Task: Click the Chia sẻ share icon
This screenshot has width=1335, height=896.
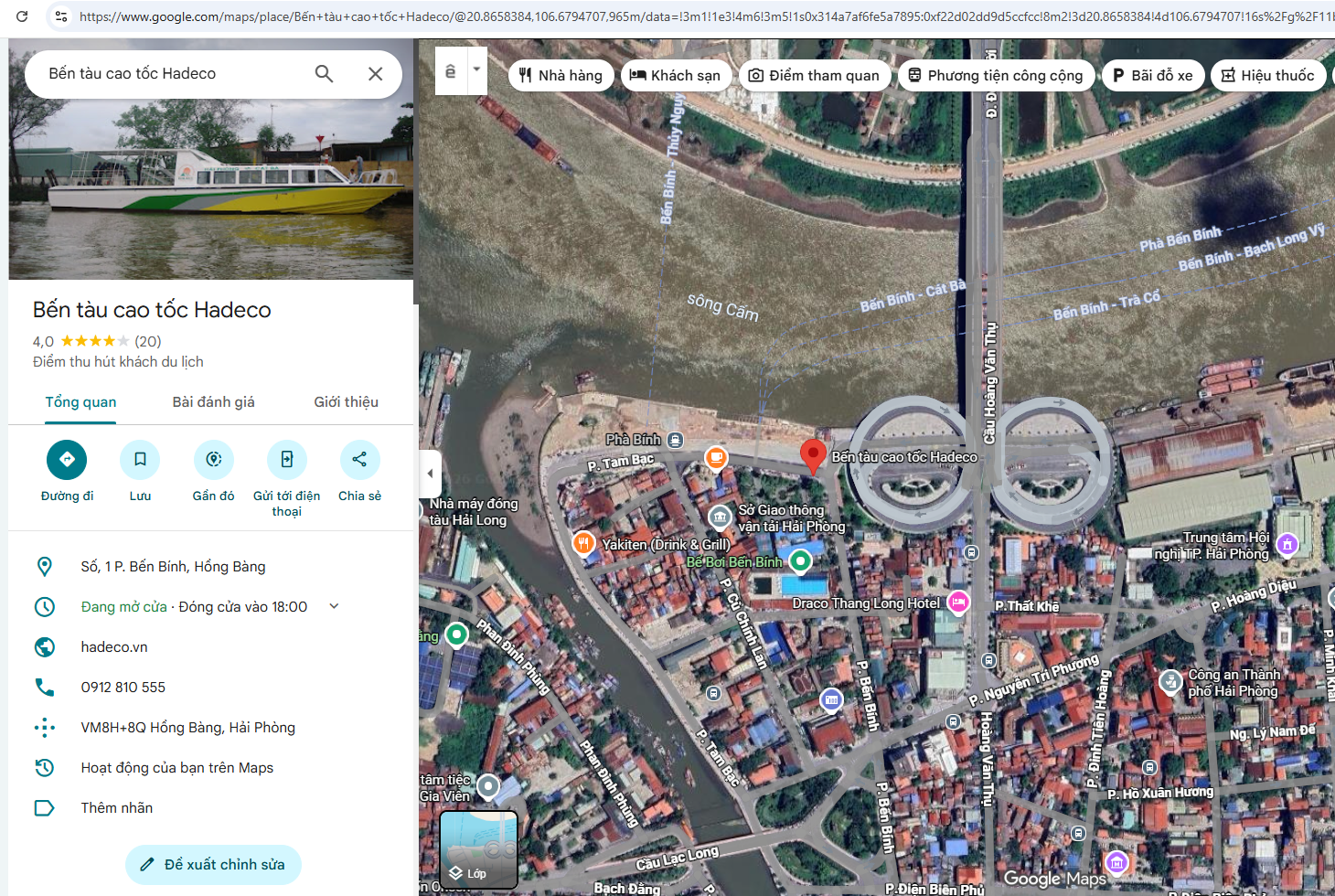Action: [359, 459]
